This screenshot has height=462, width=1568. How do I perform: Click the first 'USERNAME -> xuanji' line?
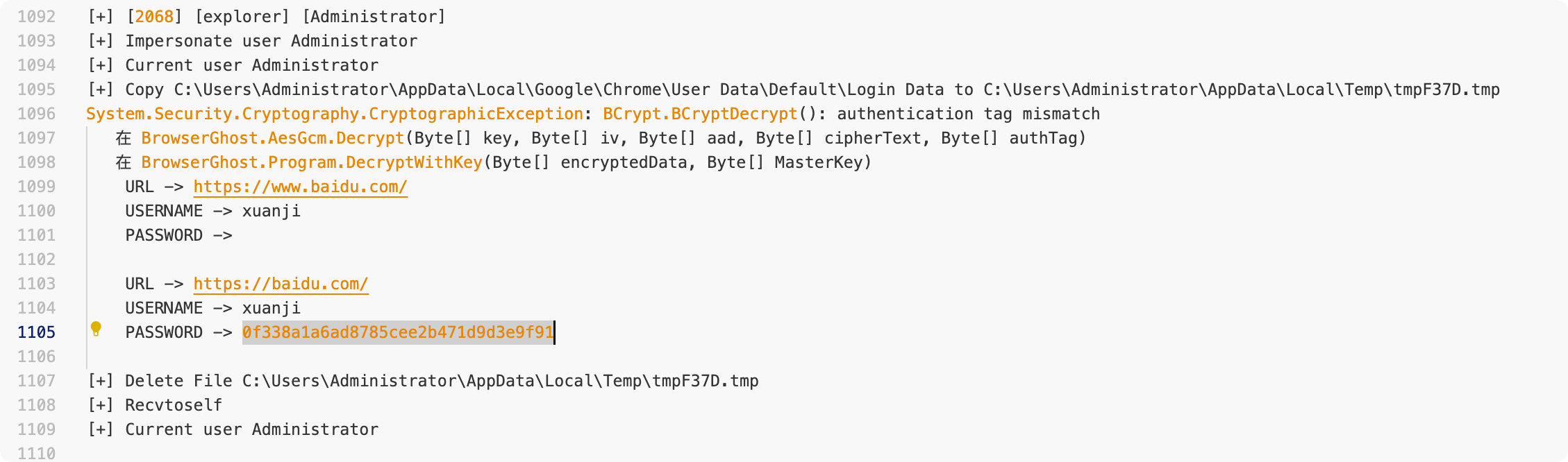[x=212, y=211]
